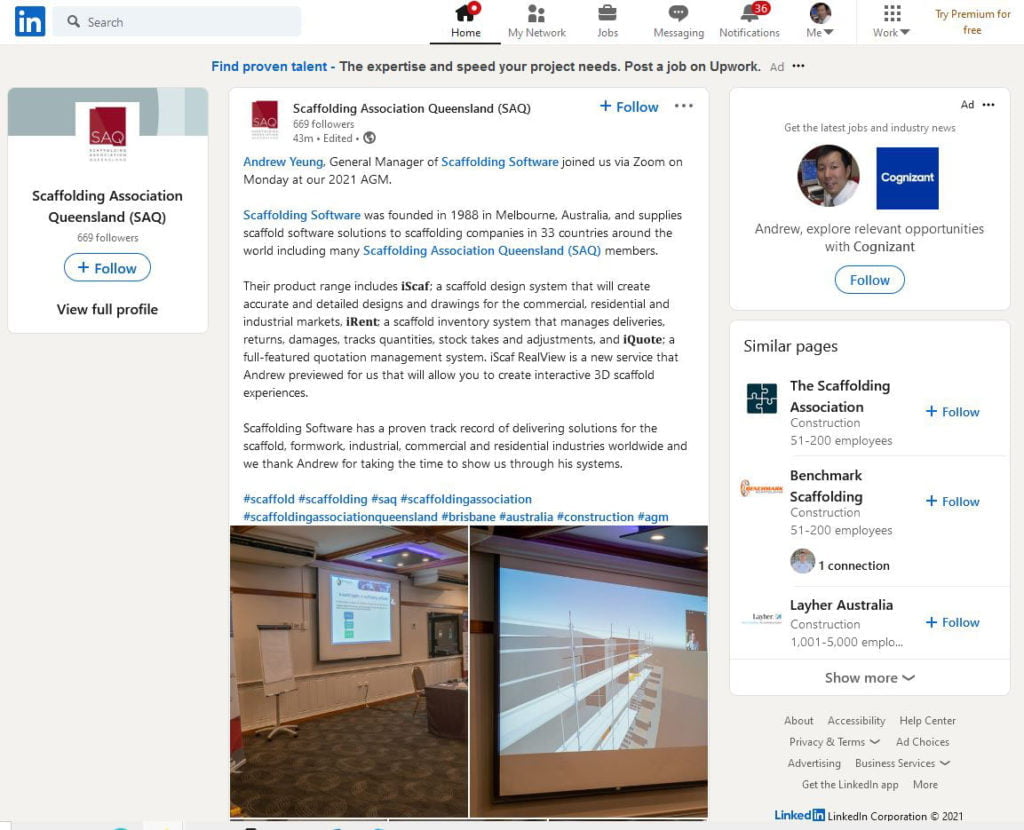Click the LinkedIn footer logo
The width and height of the screenshot is (1024, 830).
pos(799,815)
